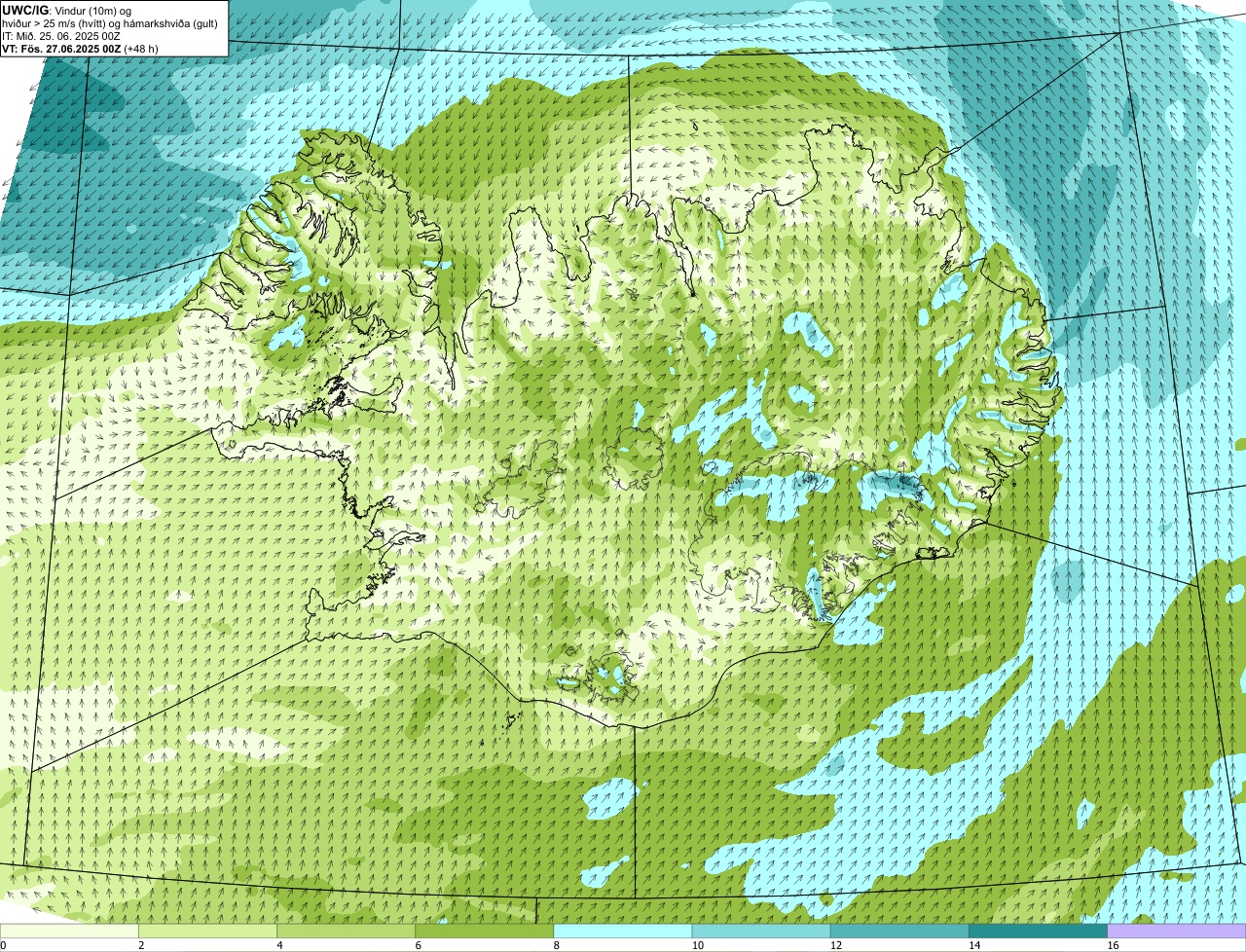Click the pale yellow 0–2 m/s legend swatch
The width and height of the screenshot is (1246, 952).
pos(69,932)
